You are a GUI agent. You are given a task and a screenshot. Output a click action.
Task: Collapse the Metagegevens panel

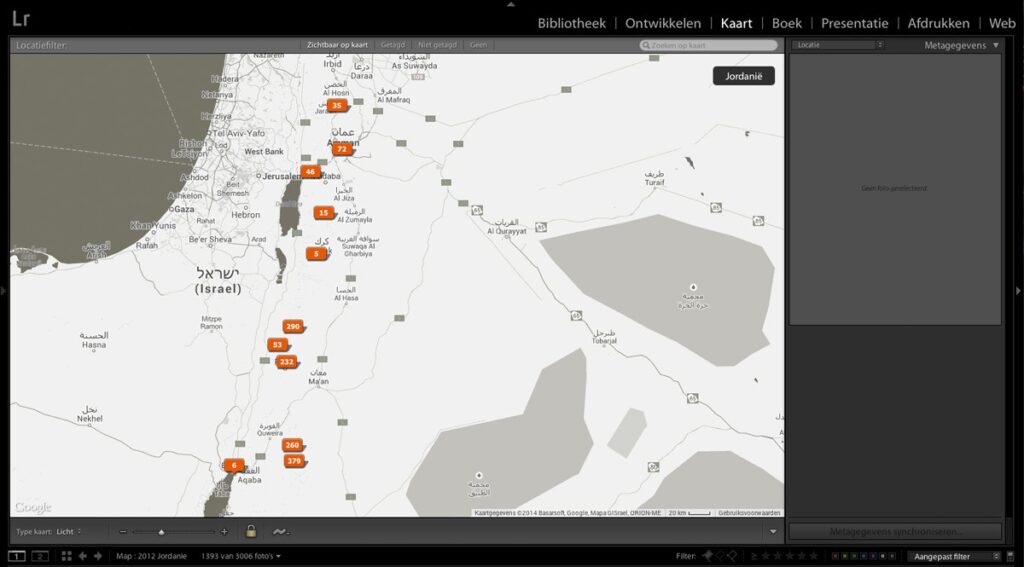995,45
